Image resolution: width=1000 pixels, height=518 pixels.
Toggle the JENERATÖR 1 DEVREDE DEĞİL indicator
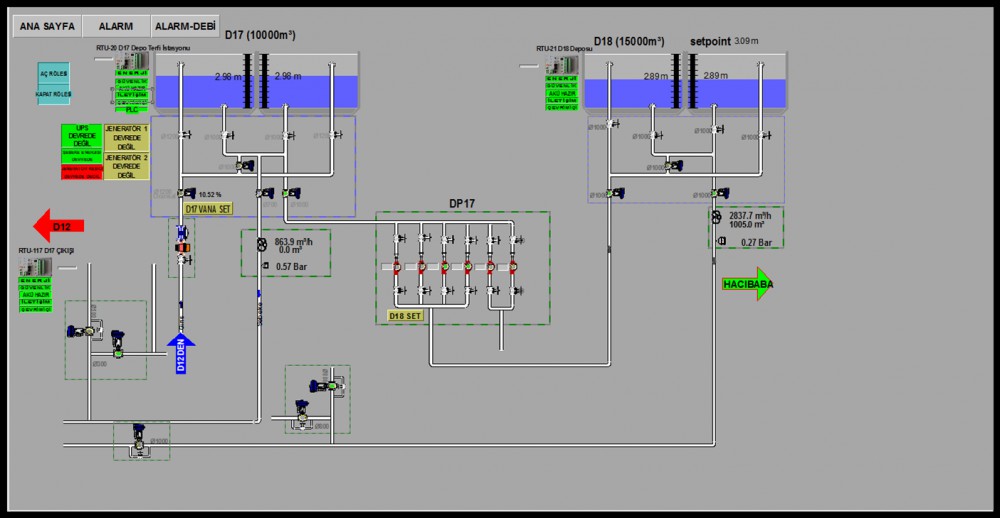click(126, 137)
